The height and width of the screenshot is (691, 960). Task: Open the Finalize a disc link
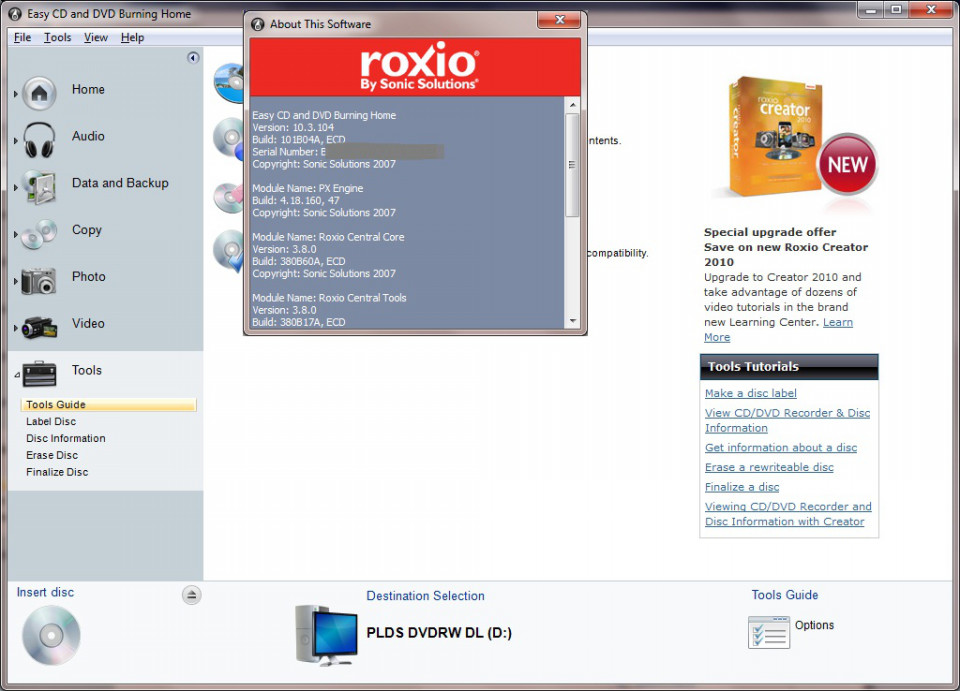[742, 487]
